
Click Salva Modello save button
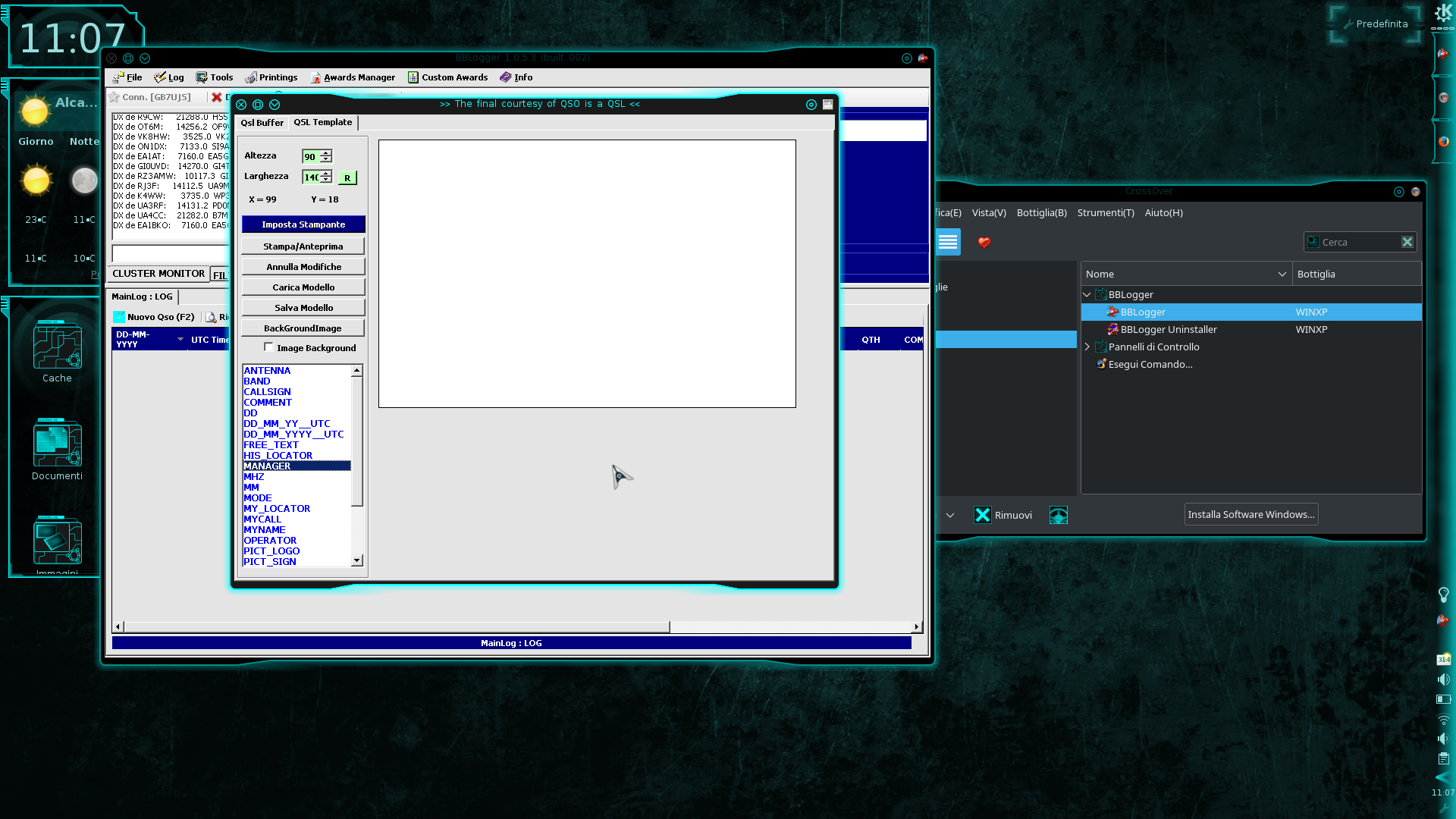pos(303,307)
